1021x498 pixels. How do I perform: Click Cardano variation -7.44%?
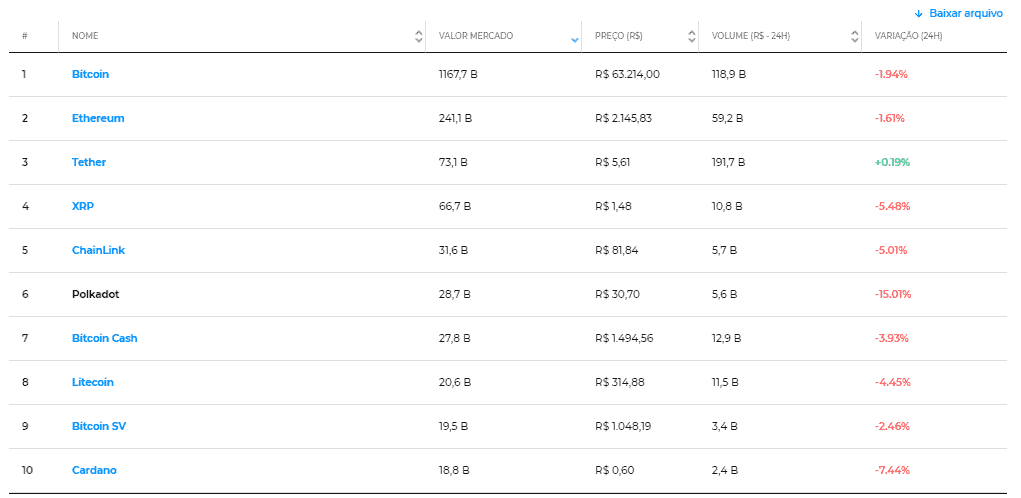point(892,470)
